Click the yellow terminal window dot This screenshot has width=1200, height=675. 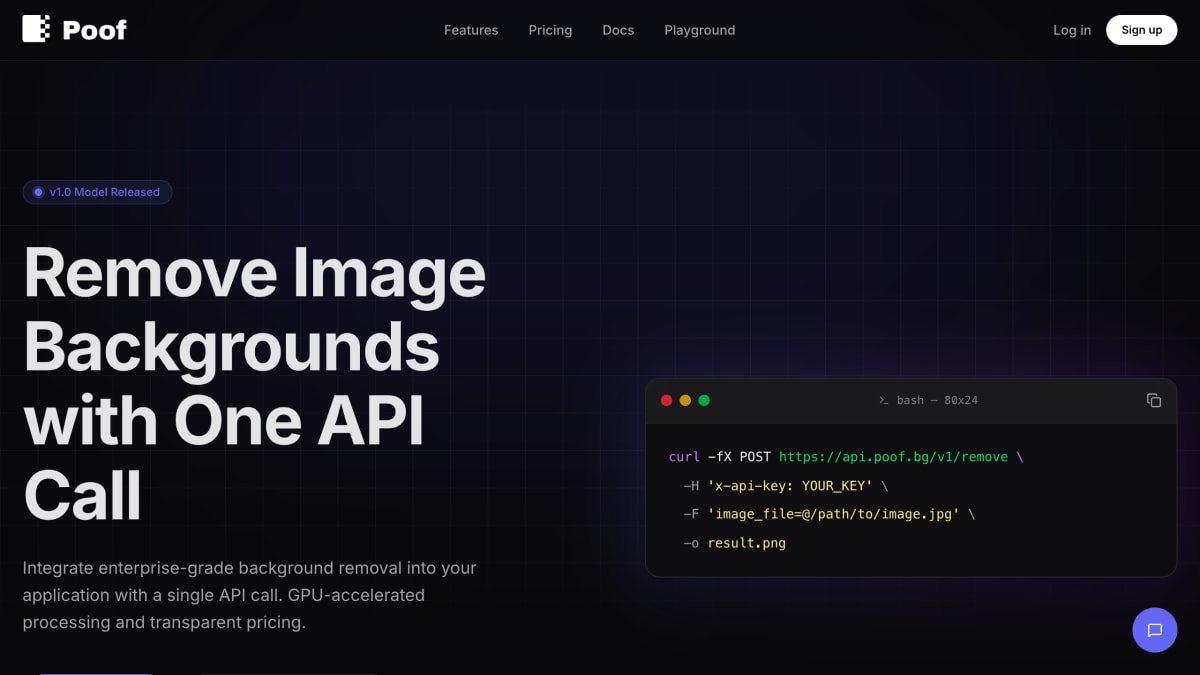pos(685,400)
